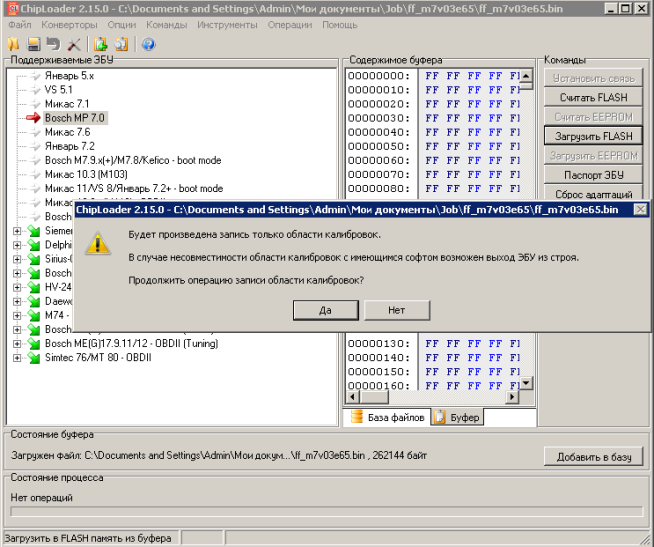Click the hex buffer horizontal scrollbar
Viewport: 654px width, 547px height.
coord(432,399)
